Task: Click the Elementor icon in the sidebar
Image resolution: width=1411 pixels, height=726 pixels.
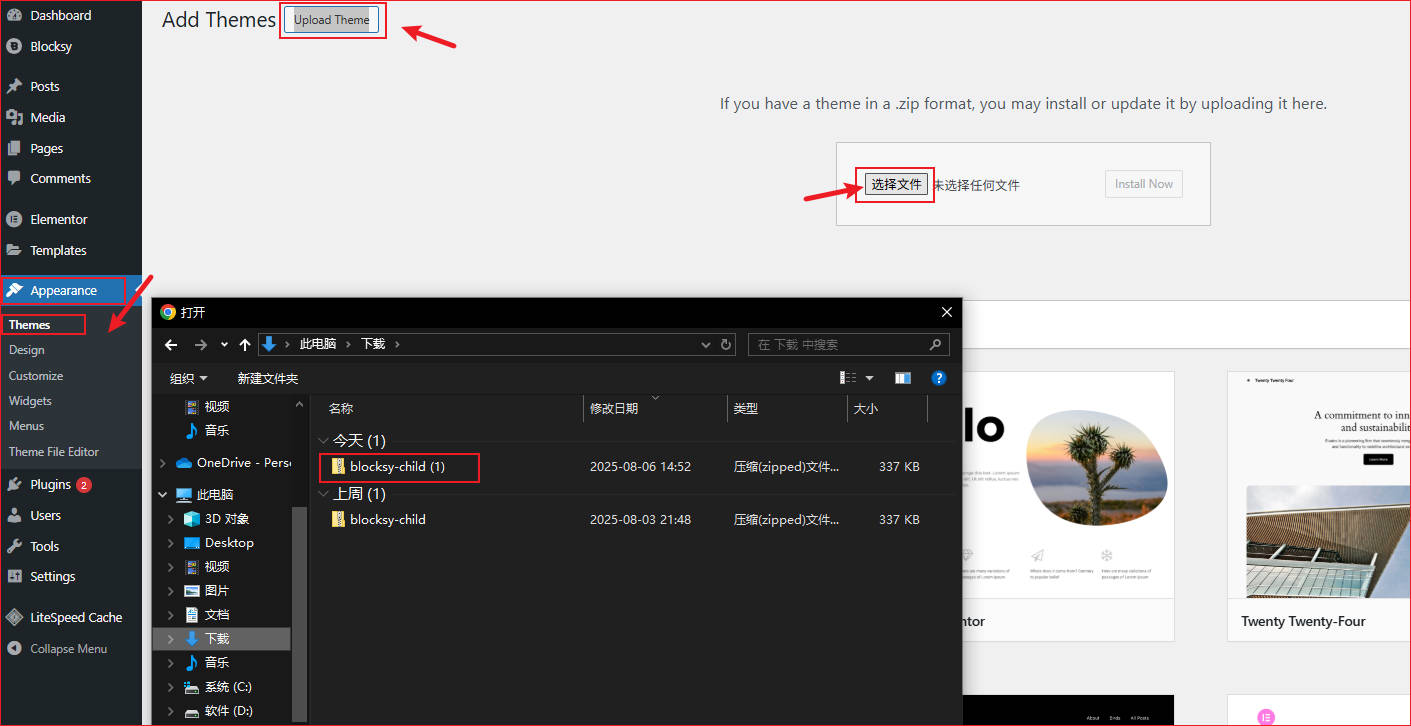Action: [14, 219]
